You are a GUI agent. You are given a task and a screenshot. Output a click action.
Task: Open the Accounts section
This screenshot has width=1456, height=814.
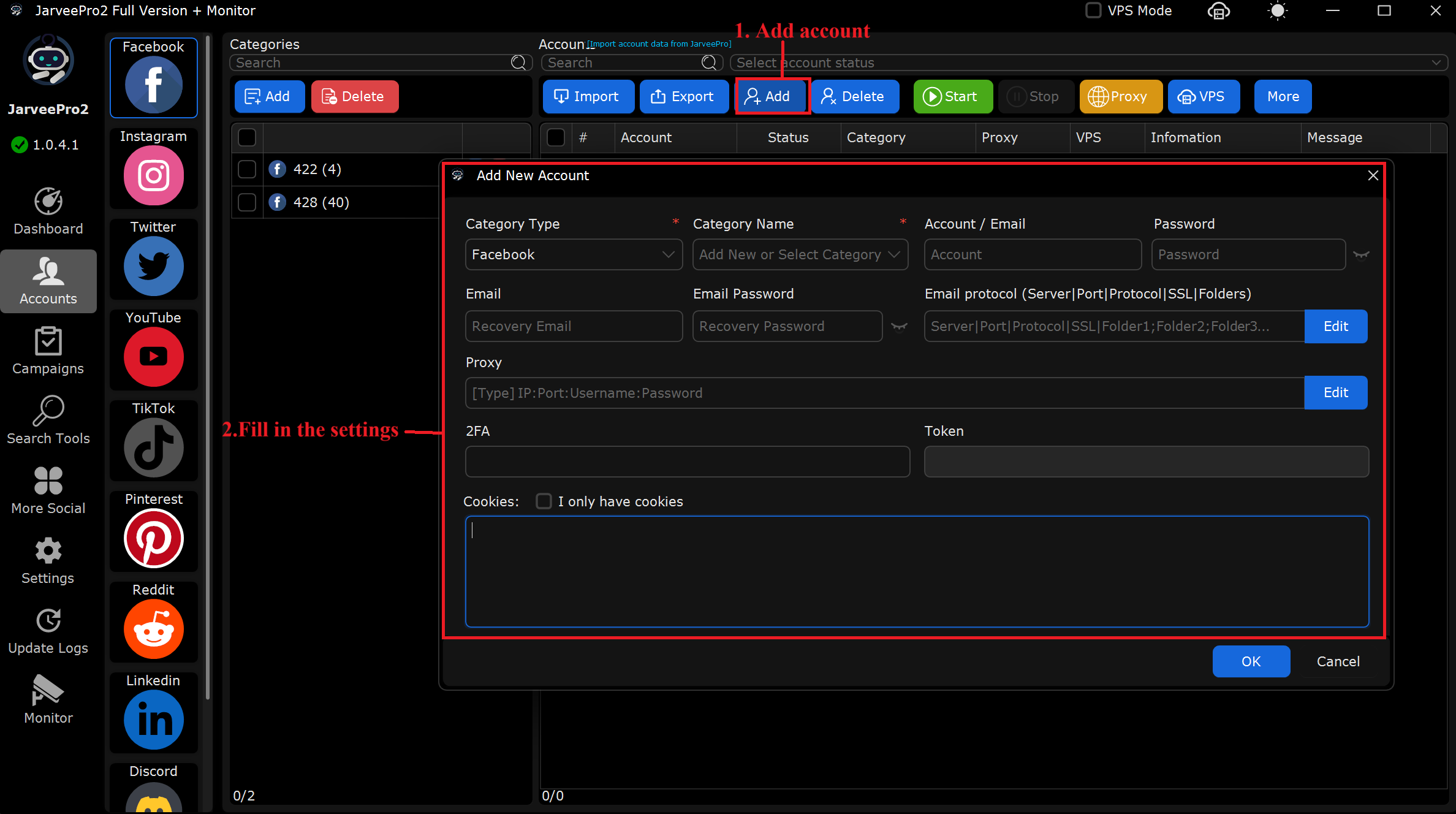pyautogui.click(x=48, y=281)
